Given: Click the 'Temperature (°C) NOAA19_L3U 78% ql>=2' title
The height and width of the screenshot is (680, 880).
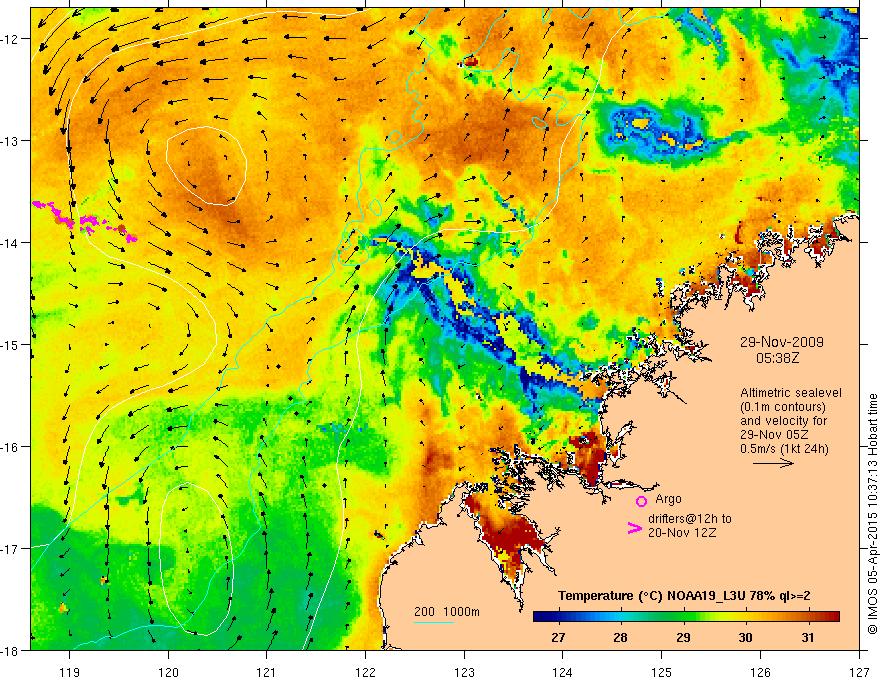Looking at the screenshot, I should pos(684,596).
